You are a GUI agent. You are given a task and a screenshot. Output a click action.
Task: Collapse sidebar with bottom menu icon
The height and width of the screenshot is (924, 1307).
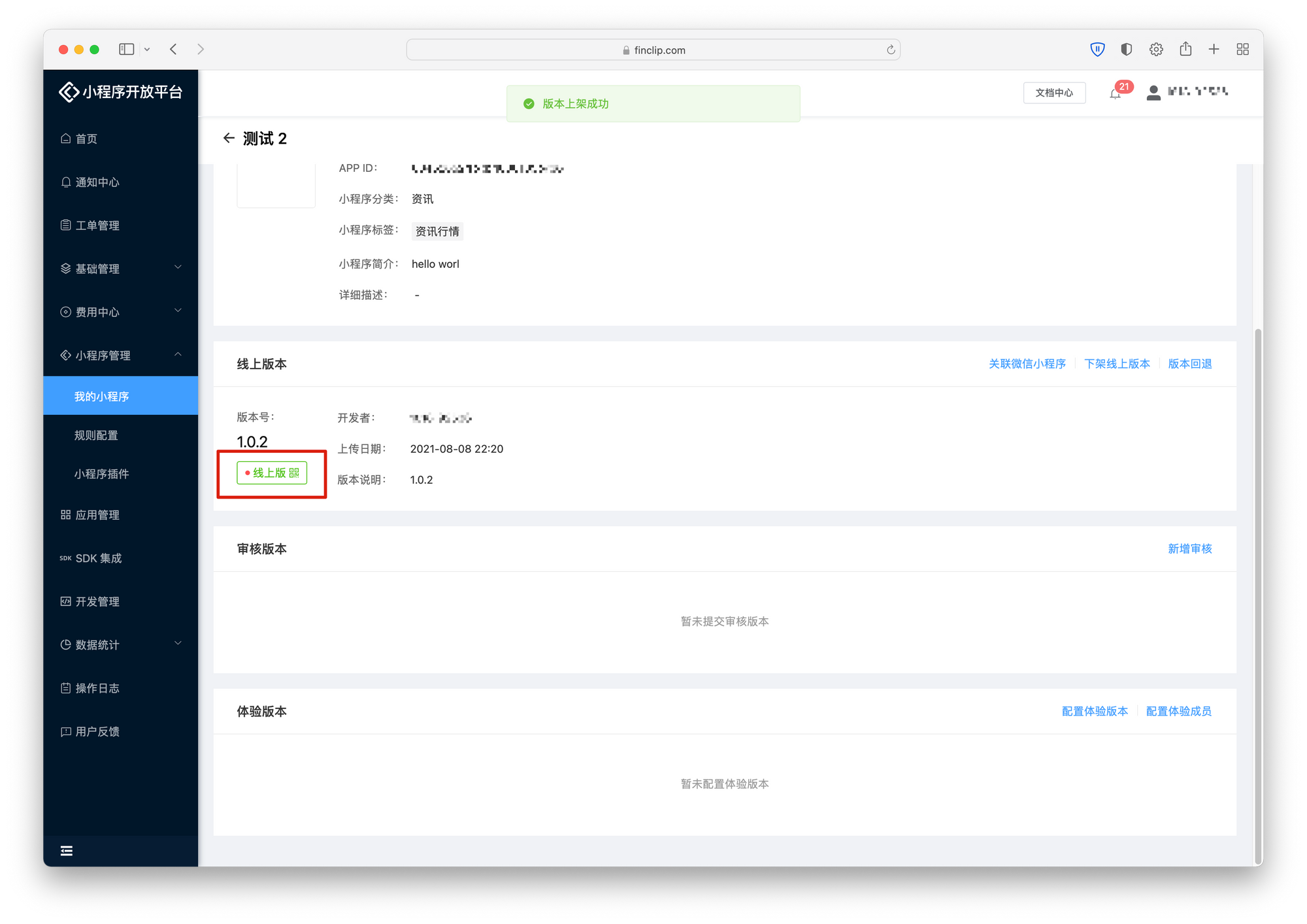(x=67, y=850)
